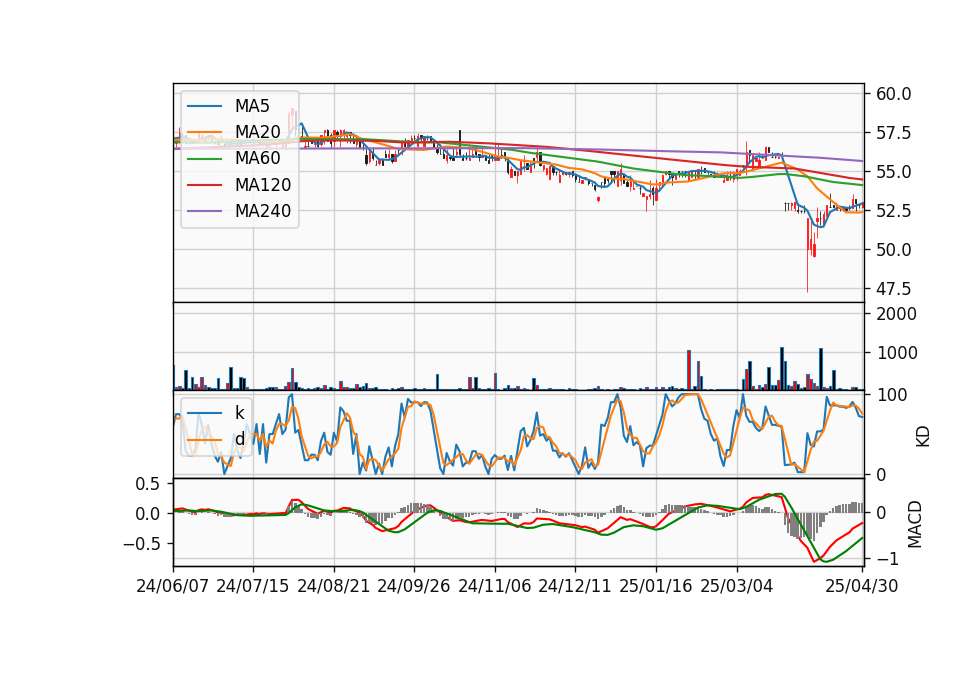This screenshot has width=960, height=690.
Task: Click the 52.5 price axis tick label
Action: [893, 211]
